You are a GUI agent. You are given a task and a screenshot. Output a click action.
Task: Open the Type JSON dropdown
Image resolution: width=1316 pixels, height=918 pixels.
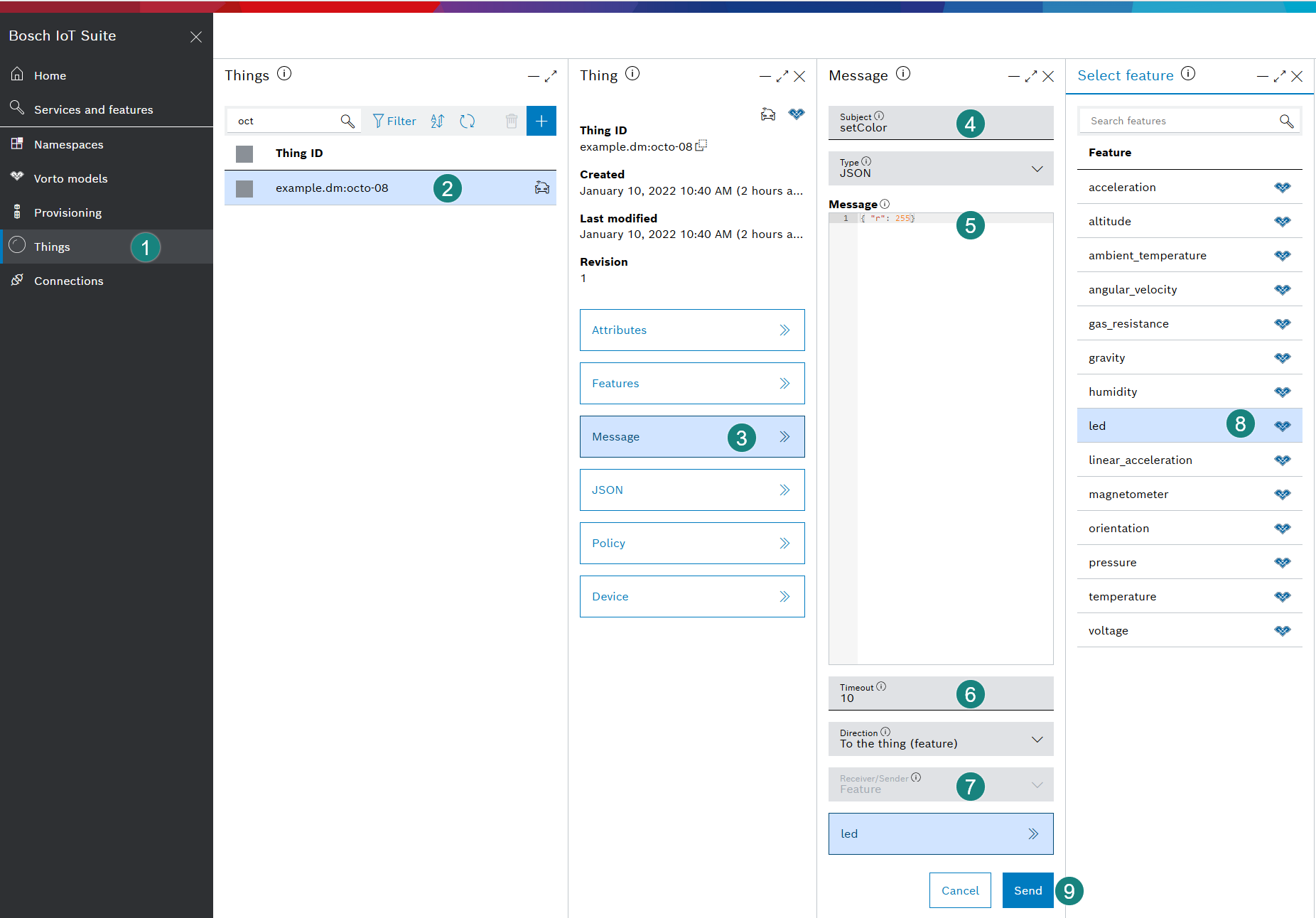[x=941, y=168]
